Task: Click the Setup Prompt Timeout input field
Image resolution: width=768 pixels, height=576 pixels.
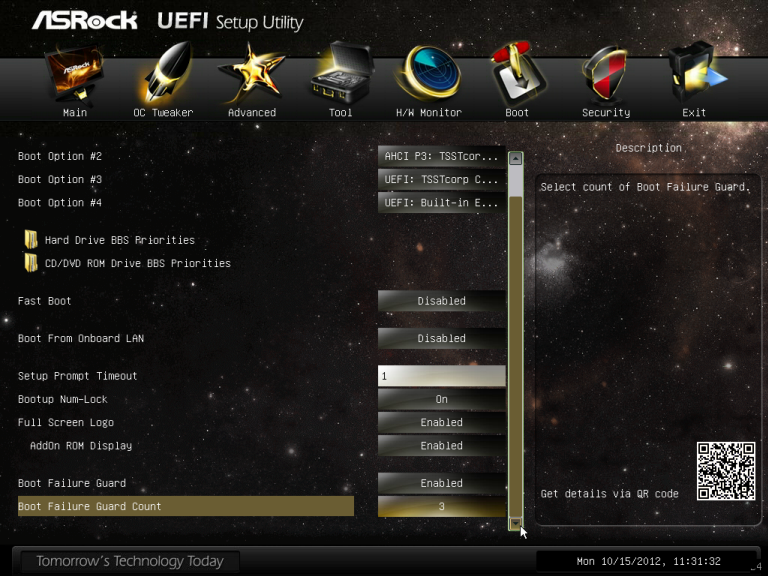Action: point(441,376)
